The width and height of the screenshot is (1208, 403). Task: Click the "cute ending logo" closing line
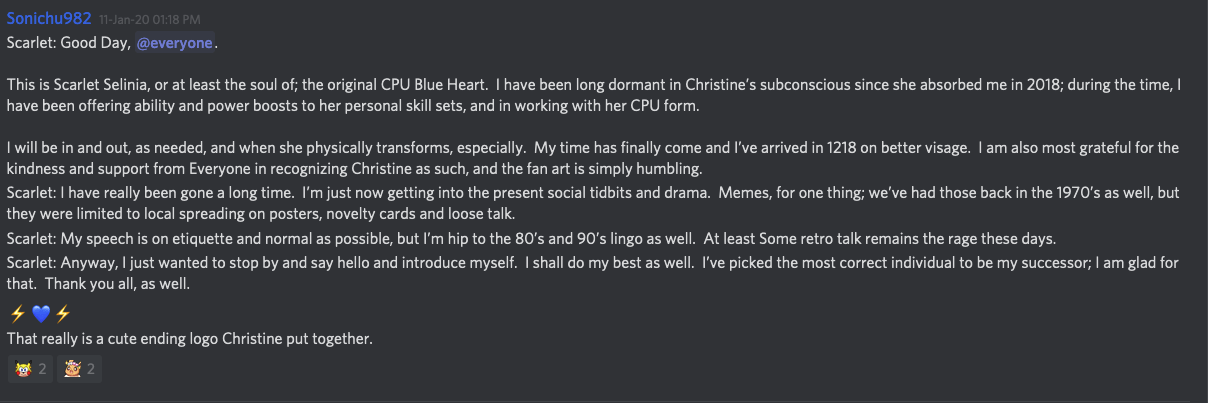pyautogui.click(x=189, y=339)
